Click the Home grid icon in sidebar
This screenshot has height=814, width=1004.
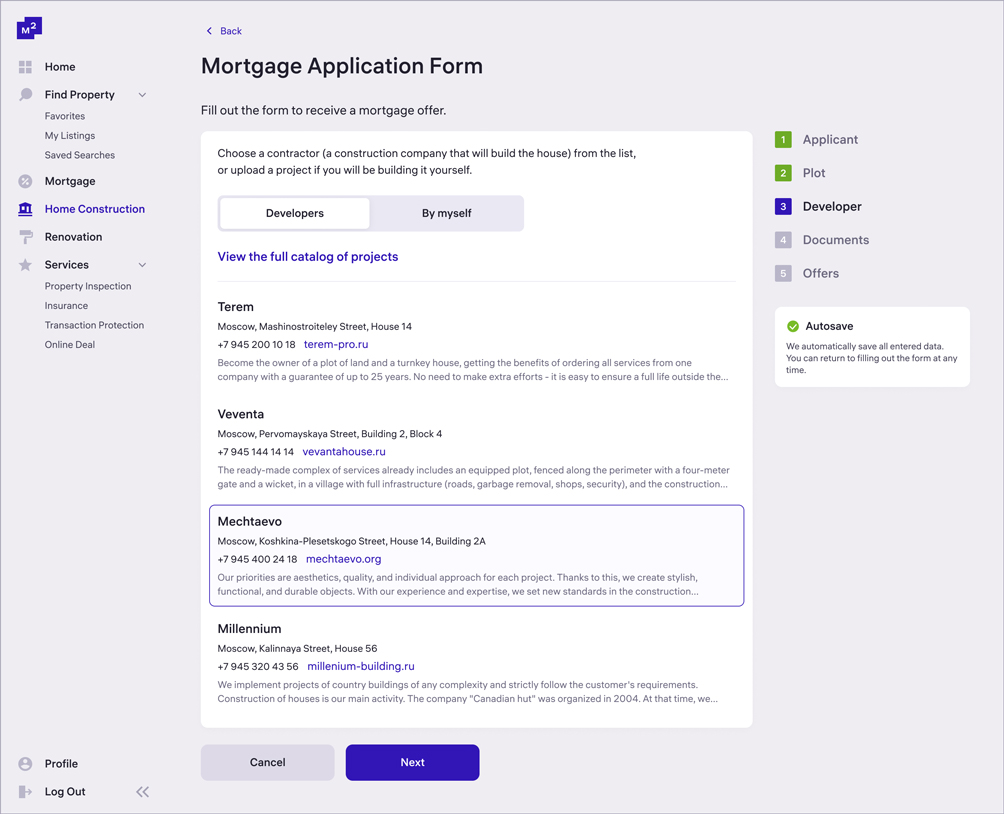click(25, 67)
